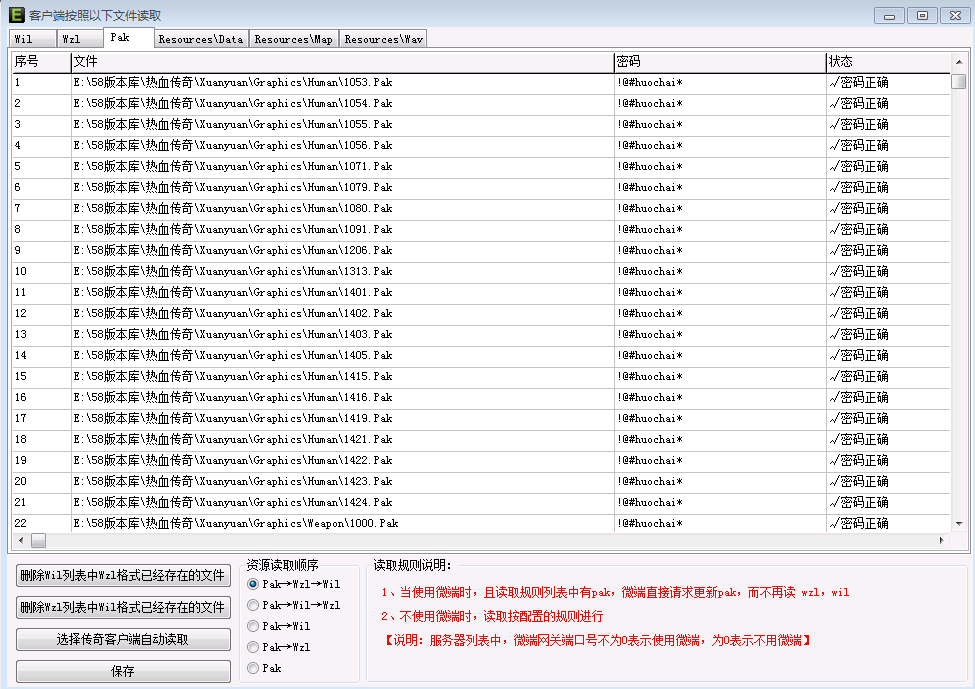Viewport: 975px width, 689px height.
Task: Click the 保存 button
Action: [123, 671]
